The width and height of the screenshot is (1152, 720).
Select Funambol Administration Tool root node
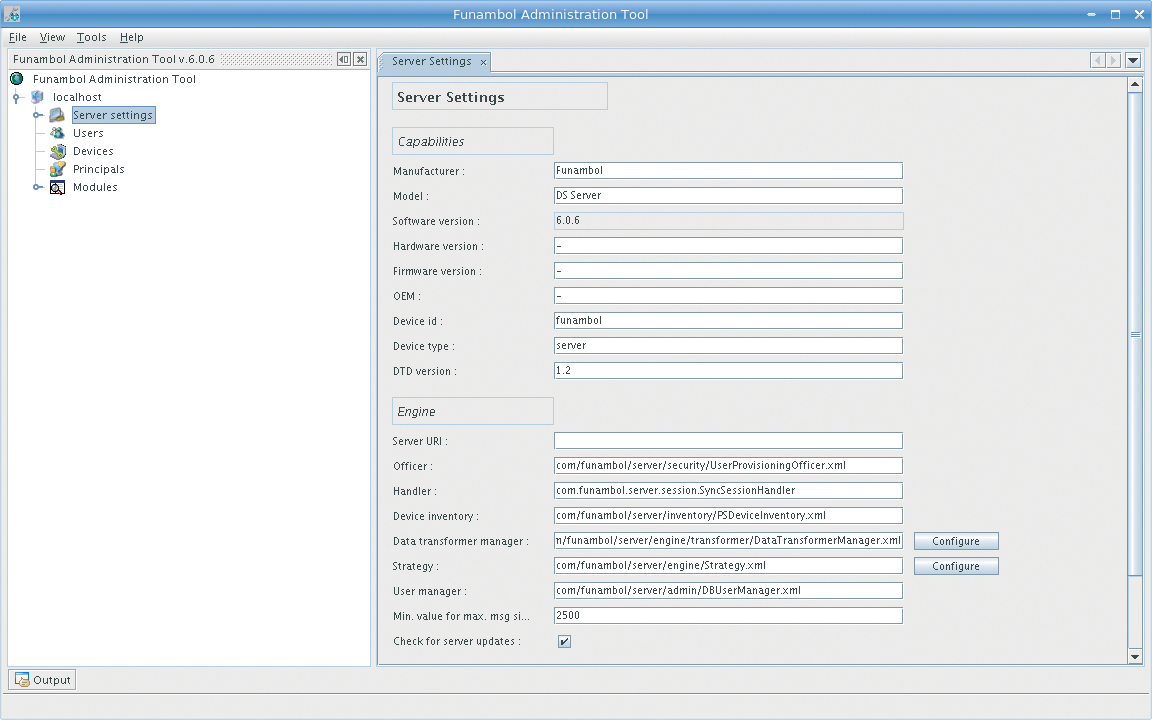(x=114, y=79)
